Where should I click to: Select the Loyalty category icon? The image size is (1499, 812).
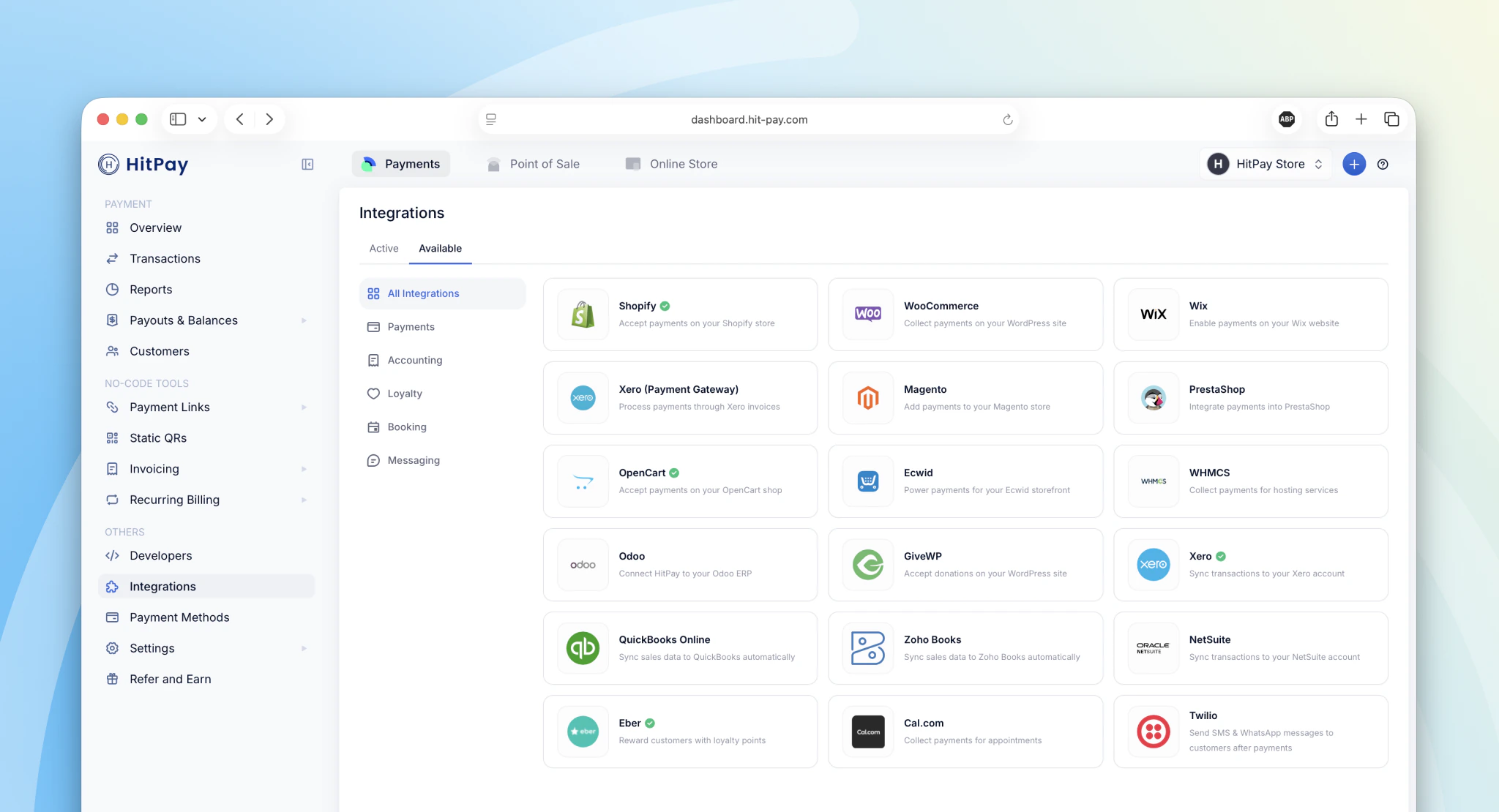[374, 393]
